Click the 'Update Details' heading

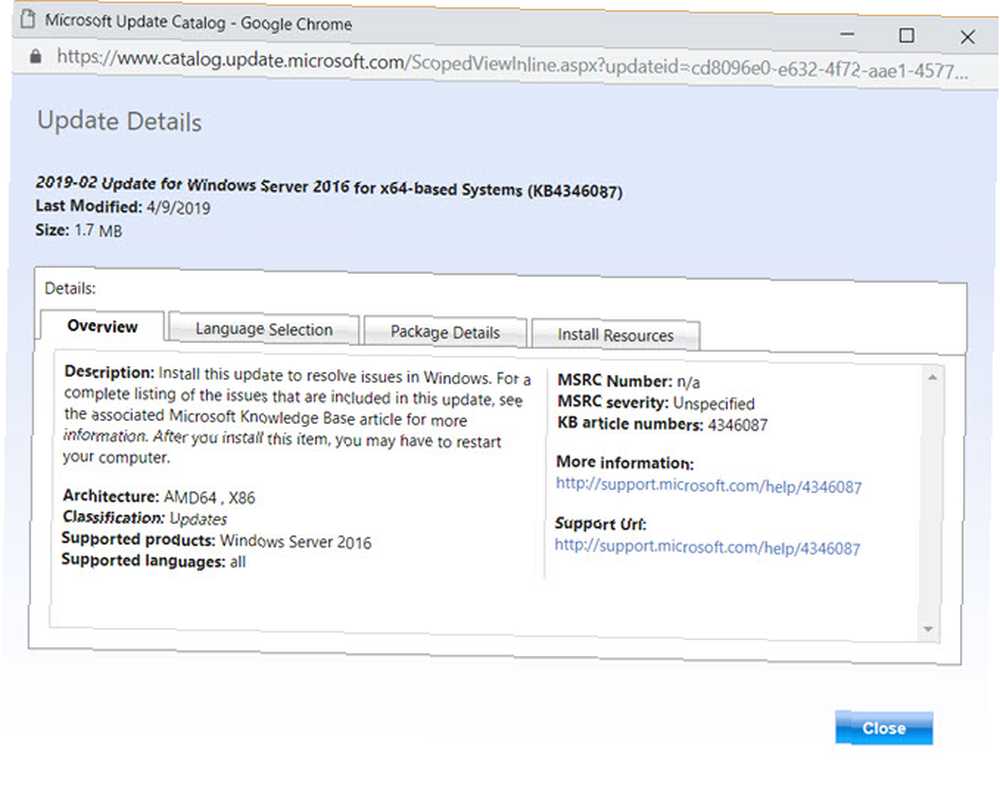click(x=119, y=121)
